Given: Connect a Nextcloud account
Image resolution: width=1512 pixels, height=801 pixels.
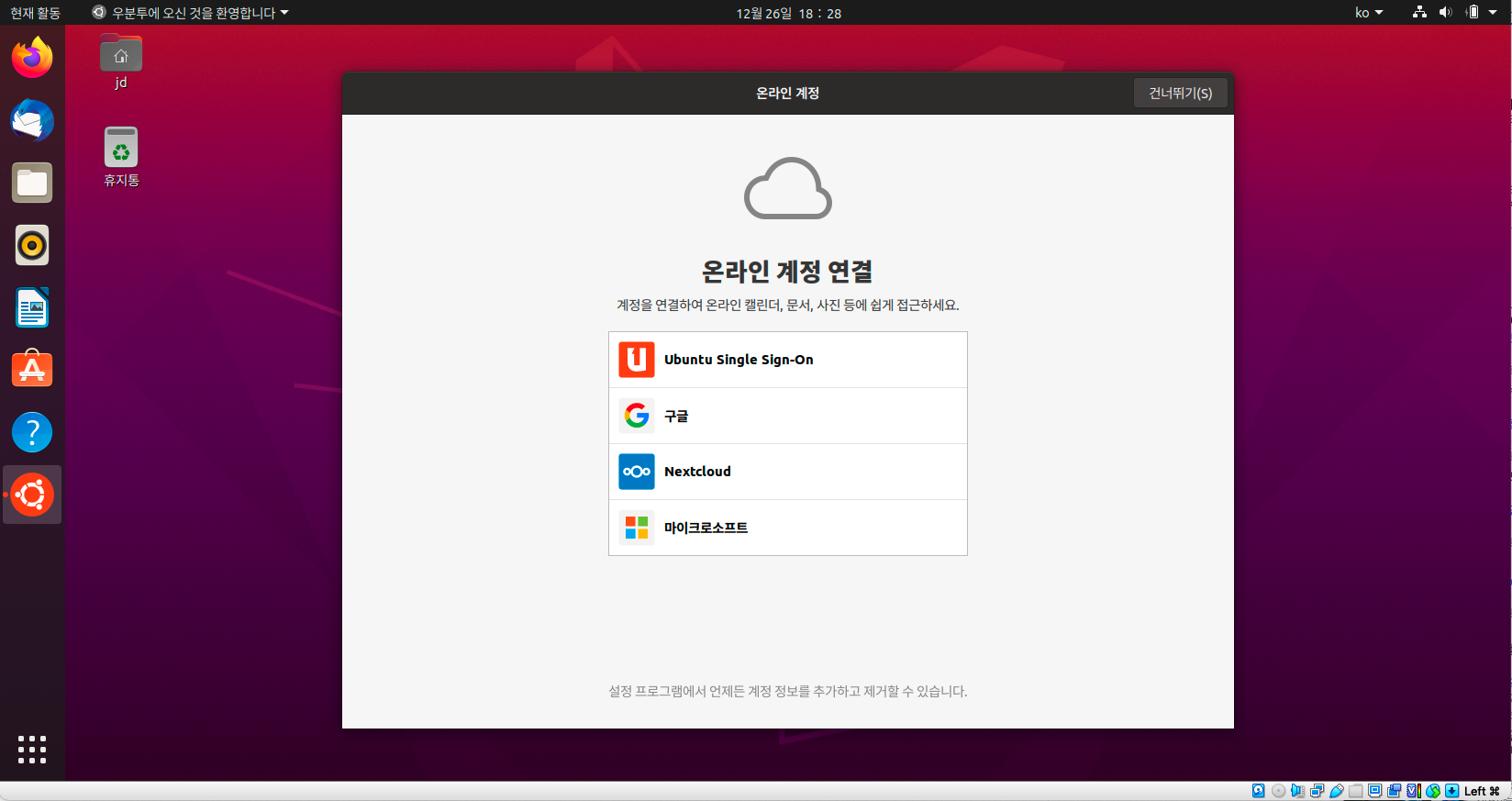Looking at the screenshot, I should tap(788, 472).
